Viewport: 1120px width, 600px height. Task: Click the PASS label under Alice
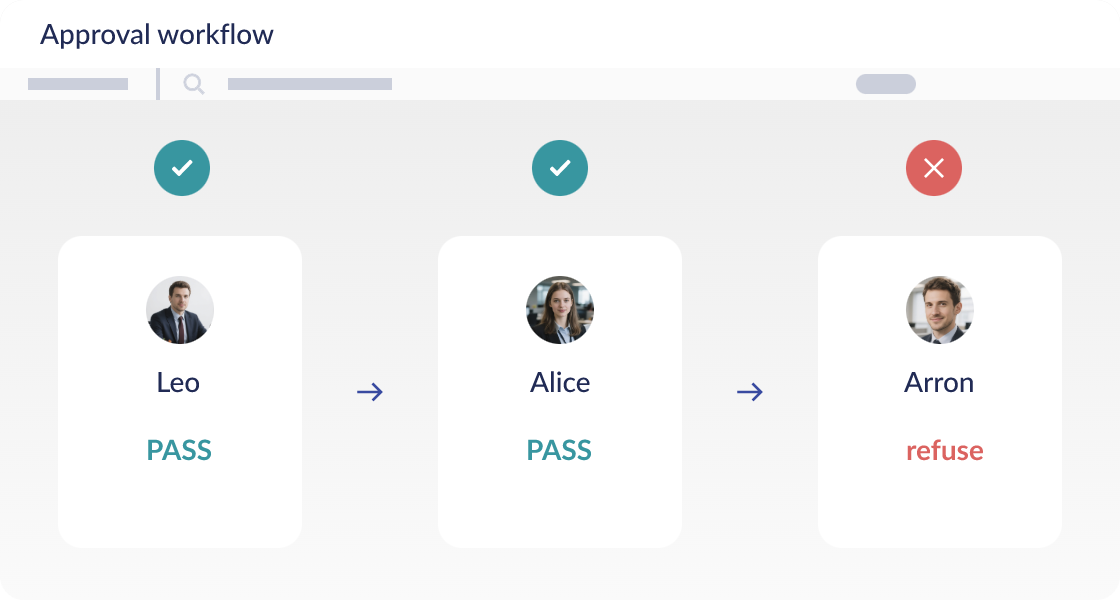tap(559, 451)
